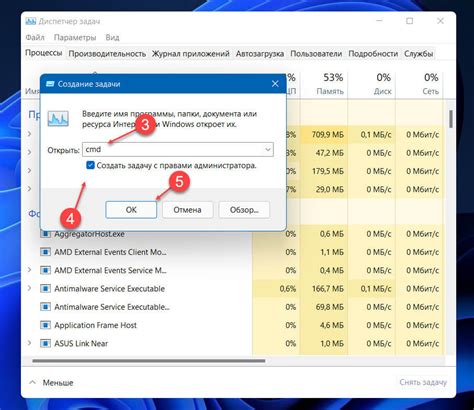The width and height of the screenshot is (474, 410).
Task: Uncheck the administrator rights checkbox
Action: tap(90, 165)
